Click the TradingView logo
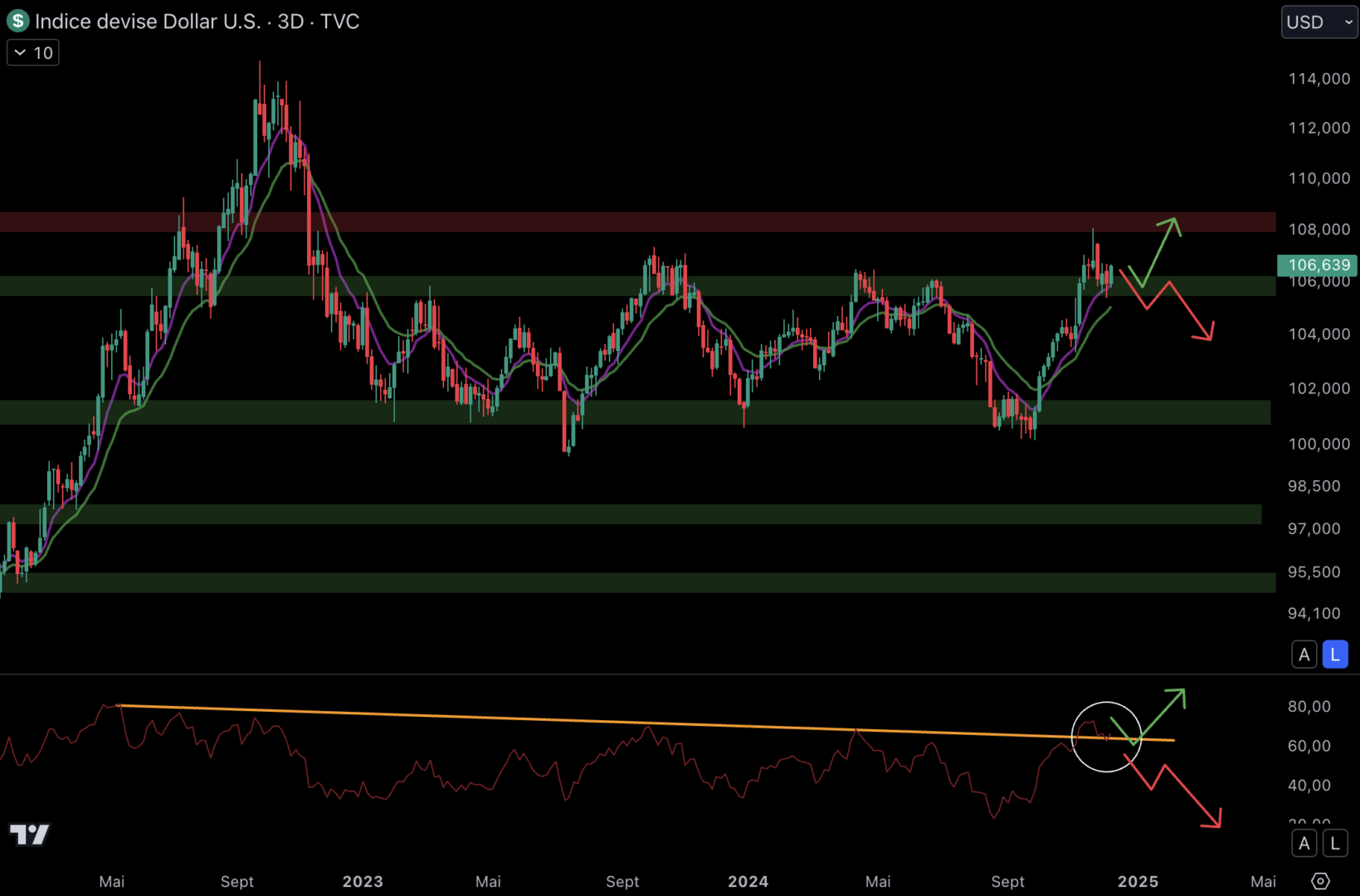 point(30,834)
